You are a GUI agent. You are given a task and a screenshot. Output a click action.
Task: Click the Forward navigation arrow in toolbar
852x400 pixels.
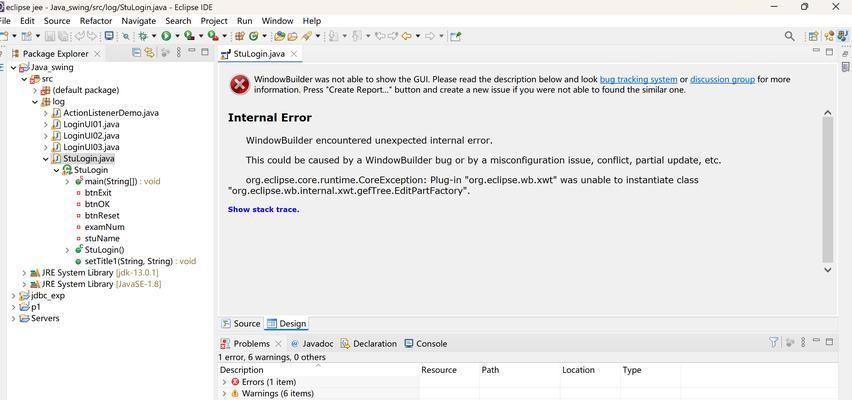click(x=430, y=36)
